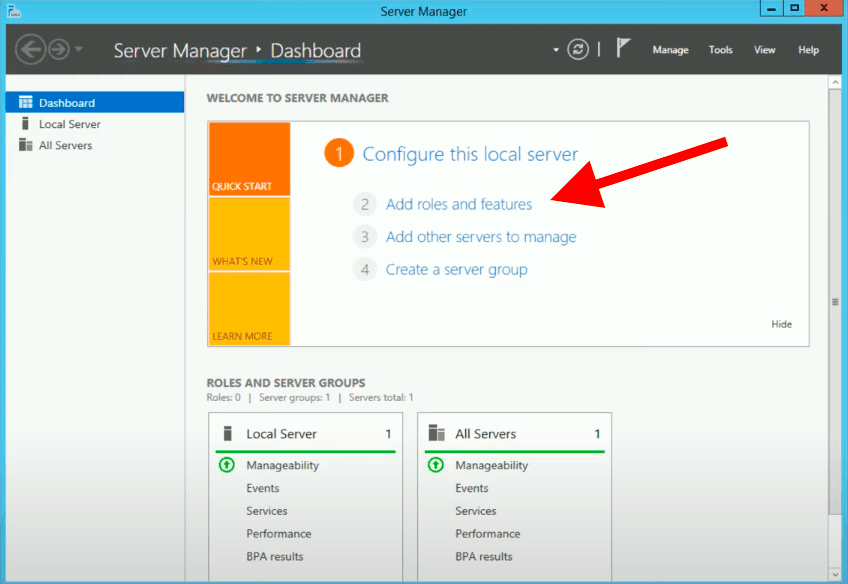Select Dashboard in the left pane
The height and width of the screenshot is (584, 848).
coord(95,102)
